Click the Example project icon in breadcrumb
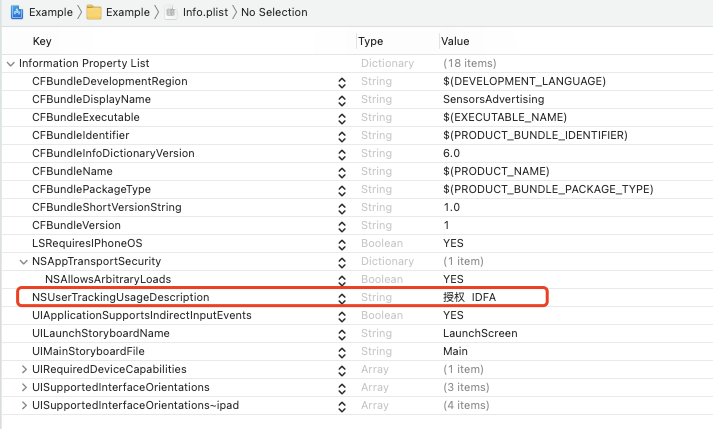The height and width of the screenshot is (429, 713). 17,12
